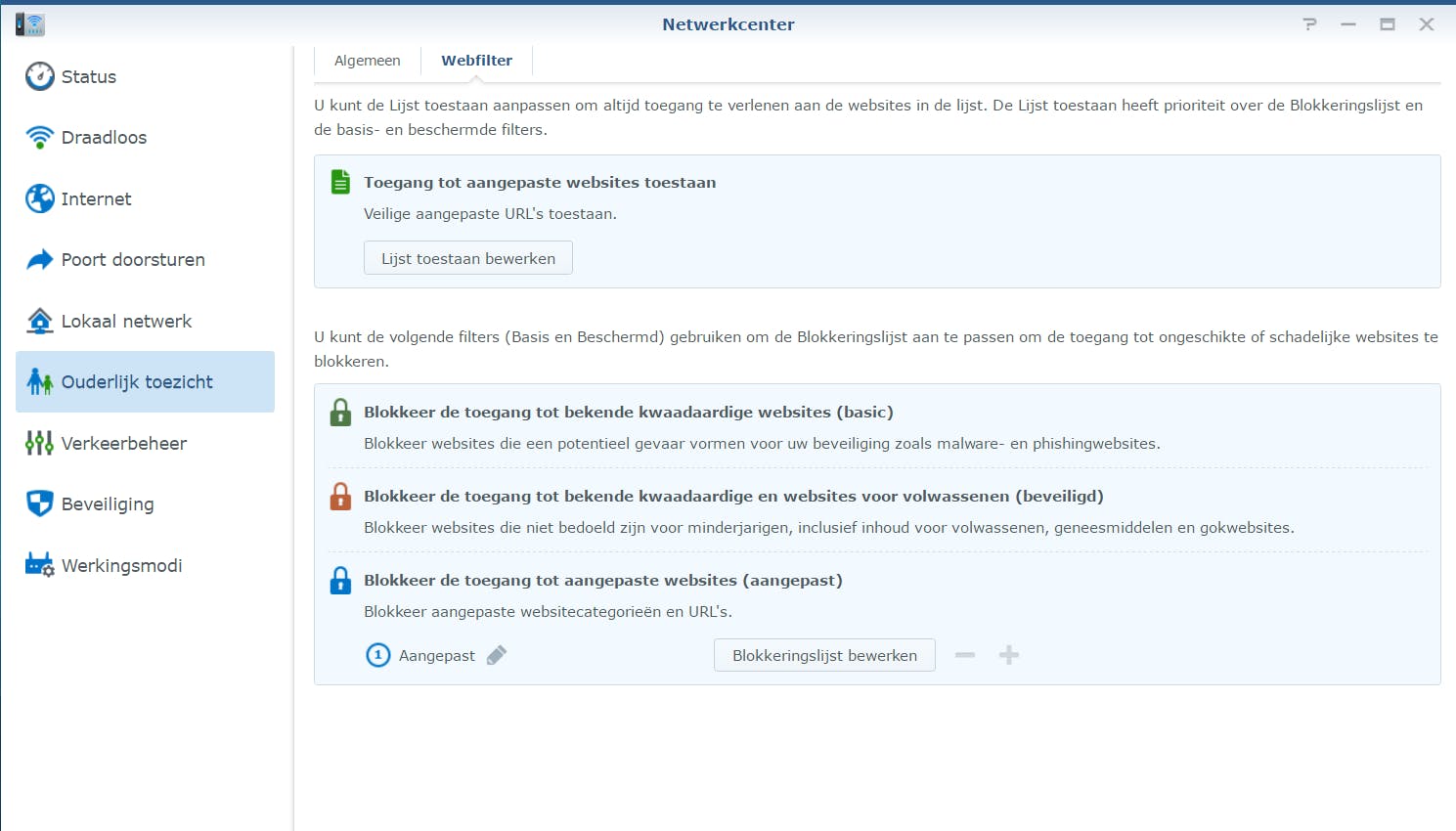Open Lokaal netwerk section
The height and width of the screenshot is (831, 1456).
[x=145, y=321]
